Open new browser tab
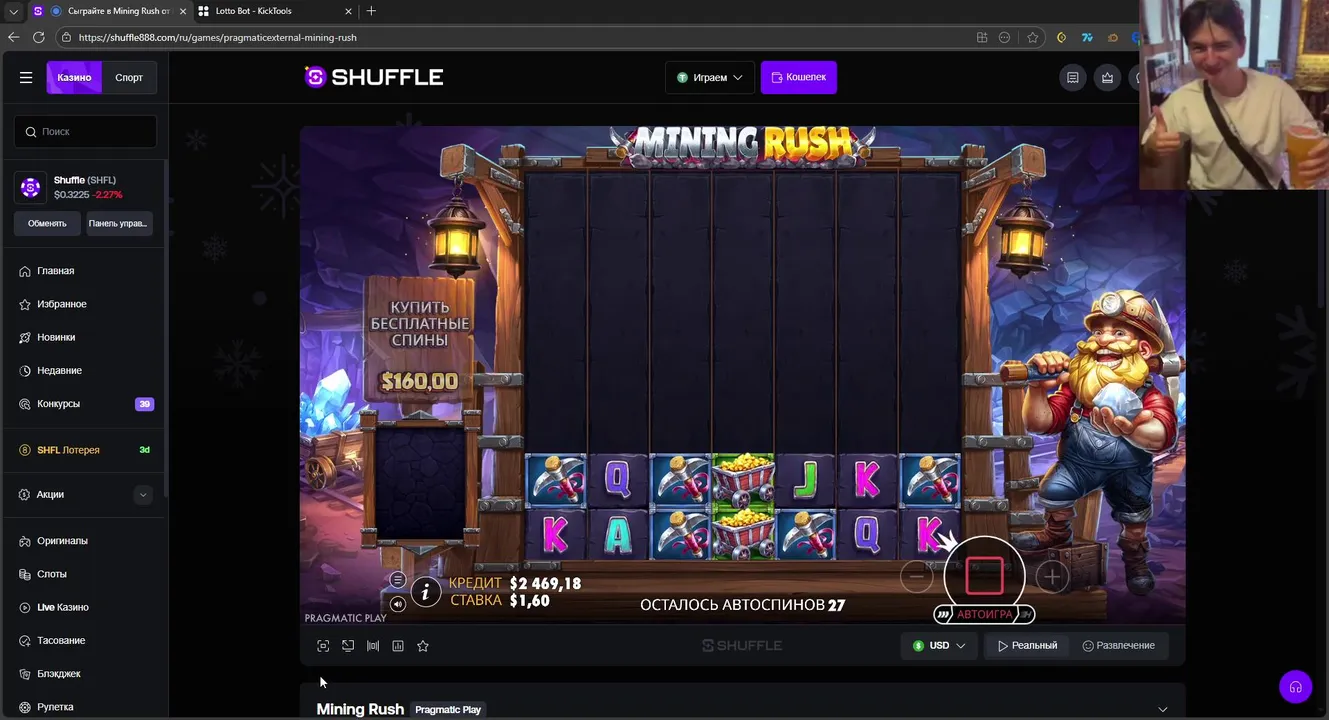This screenshot has width=1329, height=720. pyautogui.click(x=371, y=11)
